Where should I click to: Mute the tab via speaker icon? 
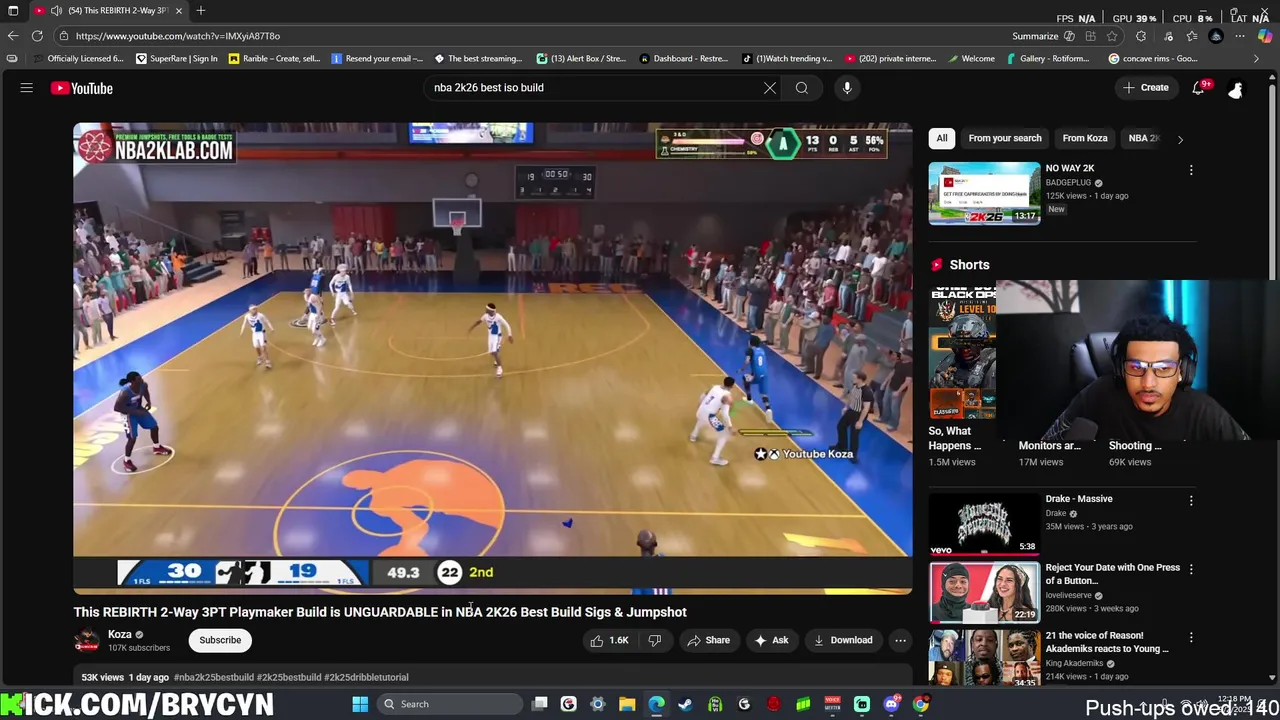click(x=56, y=10)
